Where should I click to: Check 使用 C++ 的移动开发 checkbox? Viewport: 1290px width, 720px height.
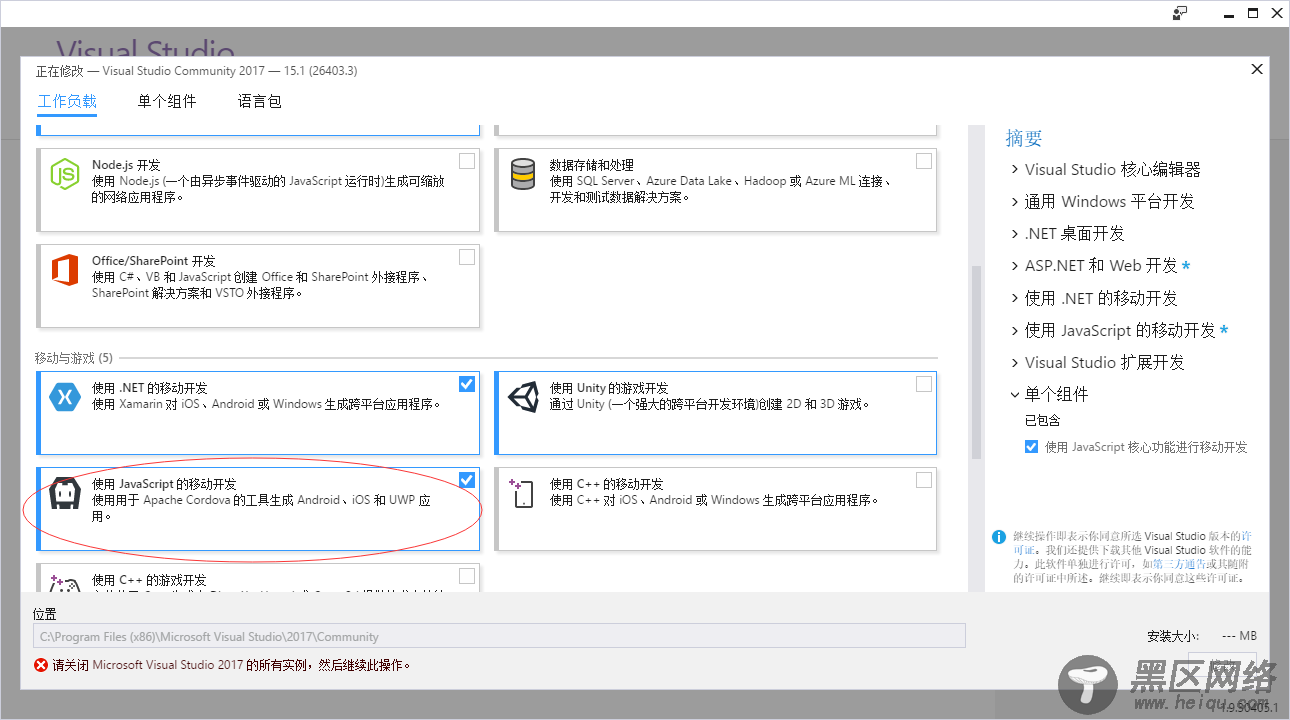tap(924, 480)
